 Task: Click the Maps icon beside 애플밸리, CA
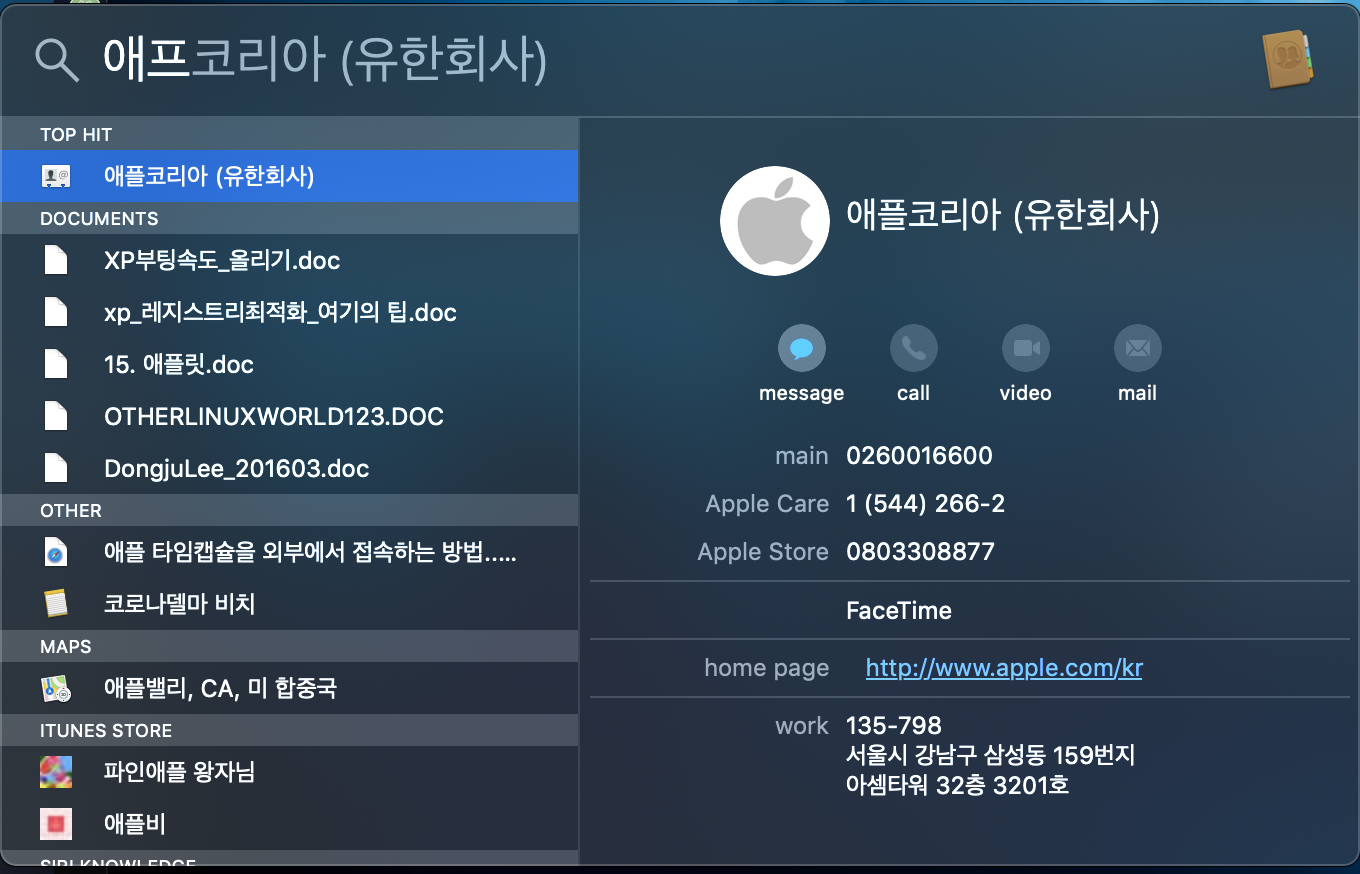(55, 688)
